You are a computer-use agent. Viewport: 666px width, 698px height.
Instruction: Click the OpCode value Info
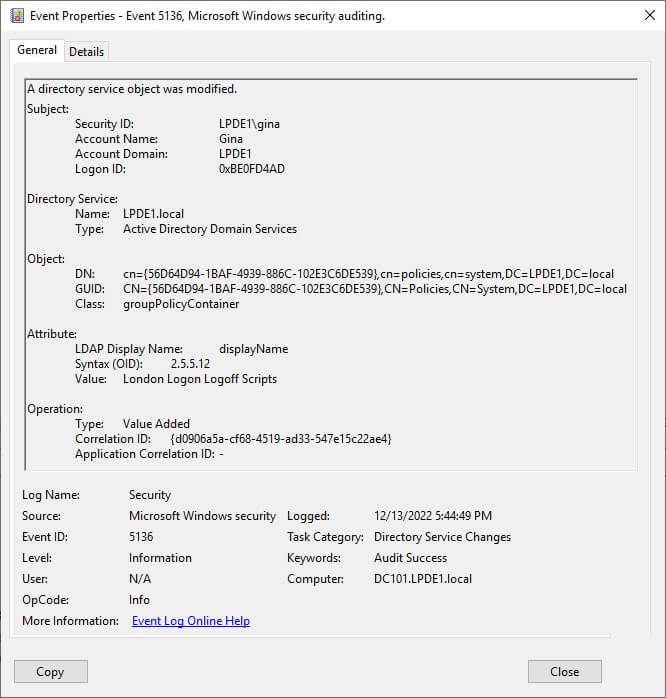pyautogui.click(x=139, y=600)
